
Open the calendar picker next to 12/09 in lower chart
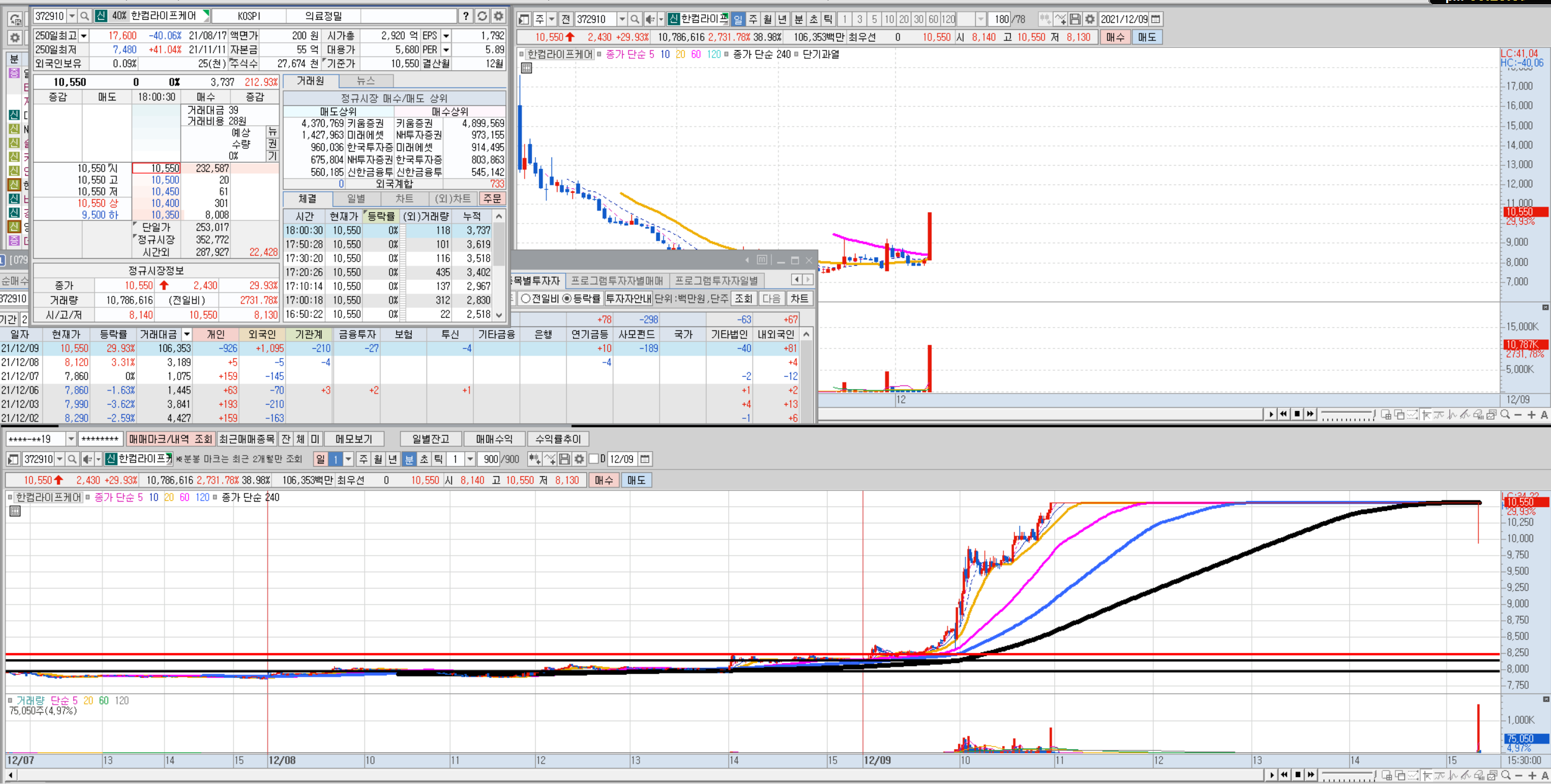(x=645, y=459)
